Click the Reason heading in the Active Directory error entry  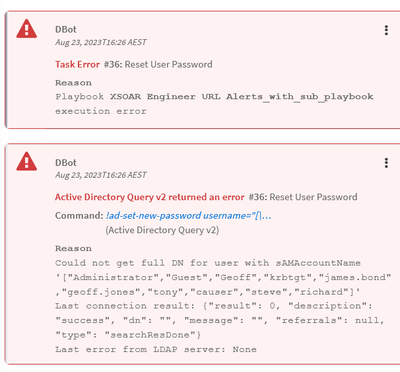[x=73, y=248]
